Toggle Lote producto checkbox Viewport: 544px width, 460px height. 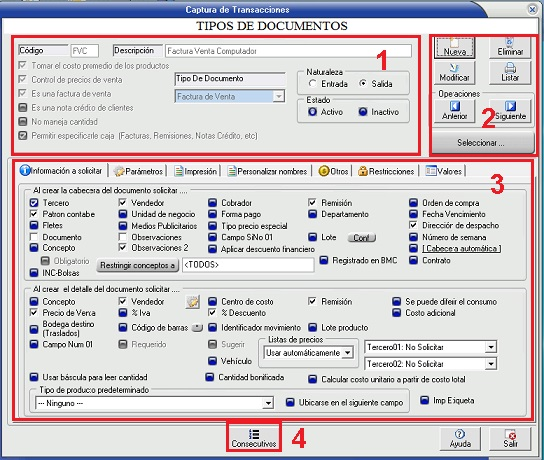(313, 327)
